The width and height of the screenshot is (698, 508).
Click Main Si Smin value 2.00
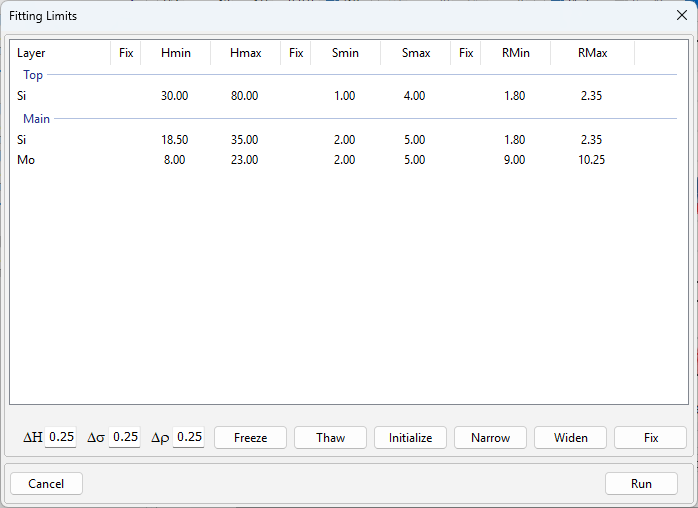click(x=345, y=140)
